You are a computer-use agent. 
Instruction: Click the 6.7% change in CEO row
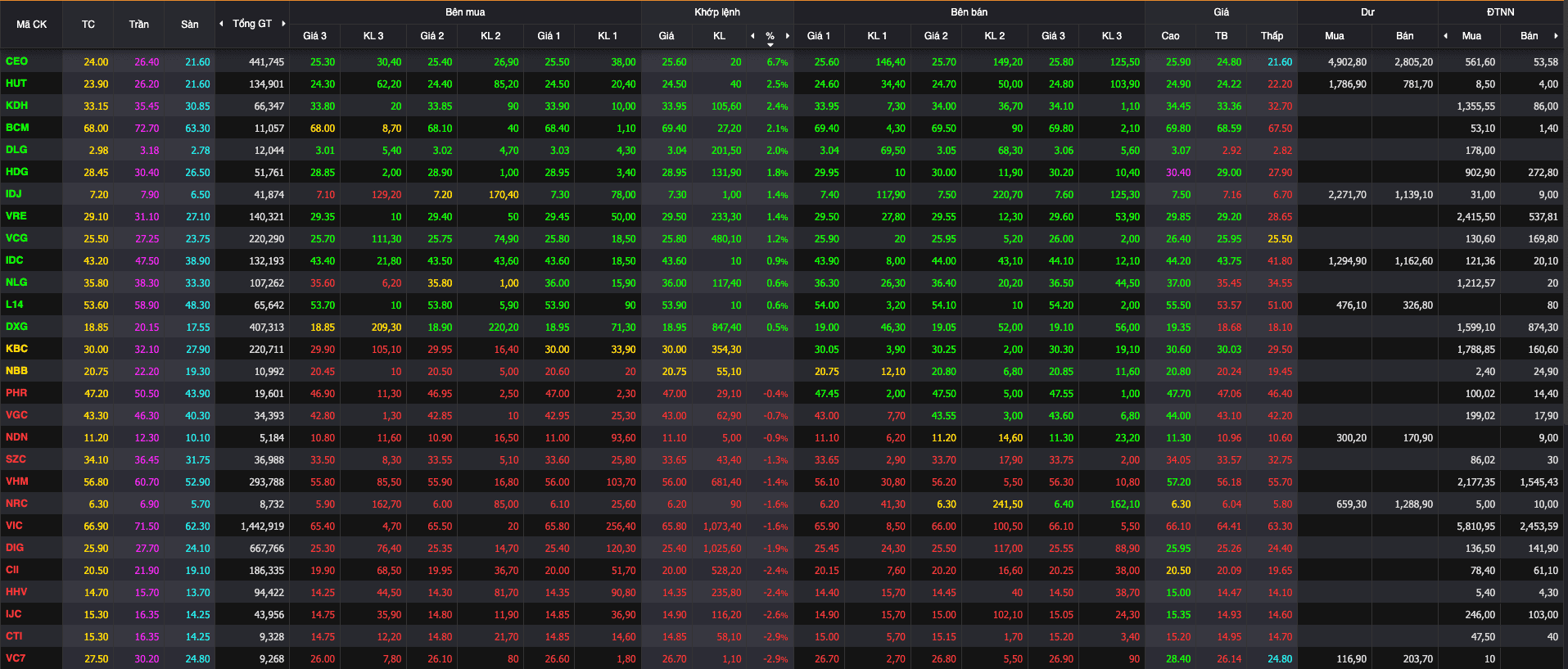pos(777,62)
